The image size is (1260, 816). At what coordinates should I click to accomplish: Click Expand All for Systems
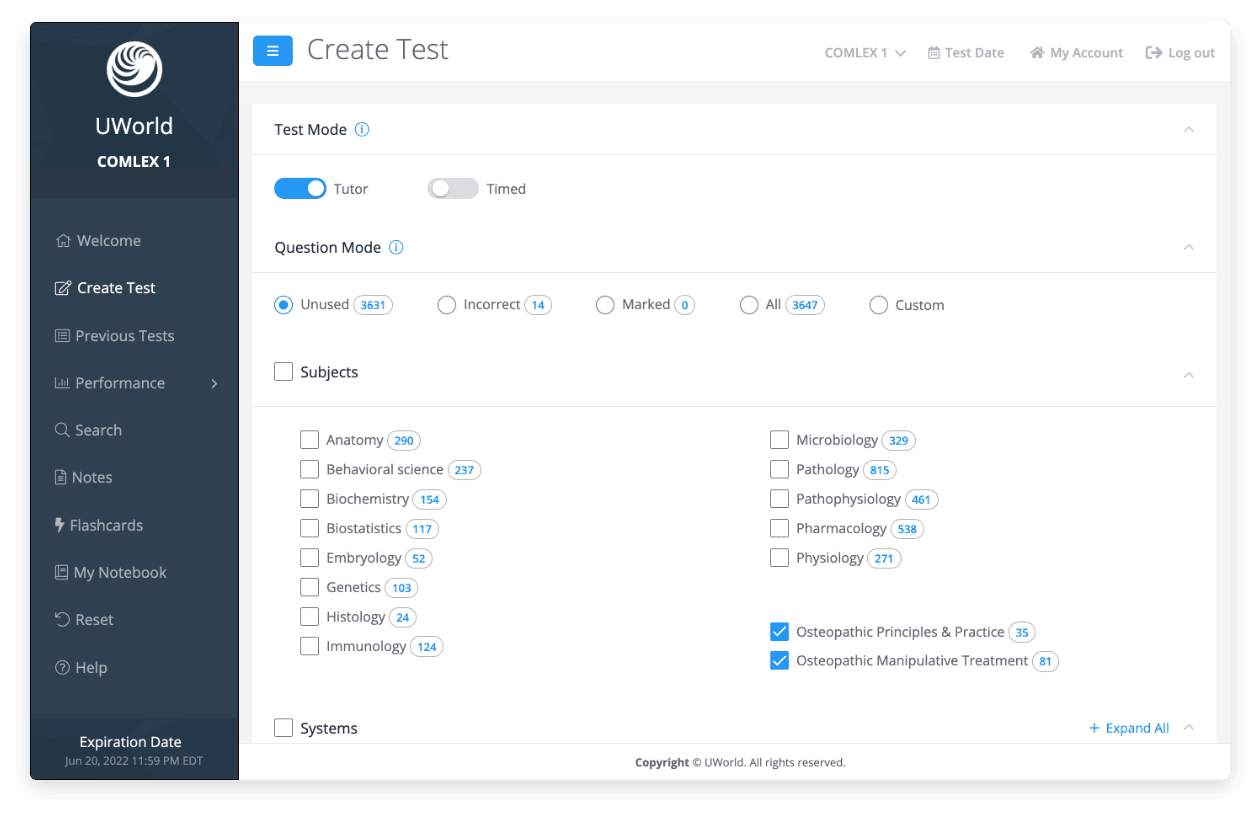click(1129, 728)
